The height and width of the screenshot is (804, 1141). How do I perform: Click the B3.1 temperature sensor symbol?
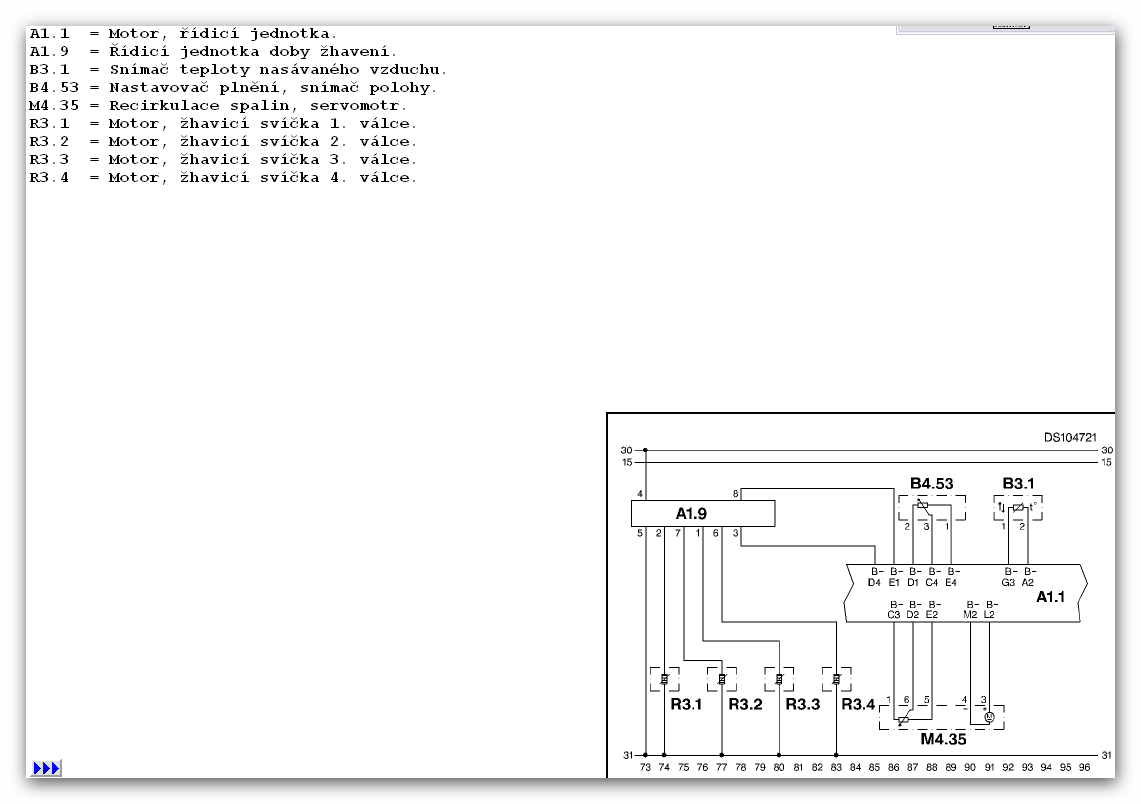click(x=1019, y=507)
